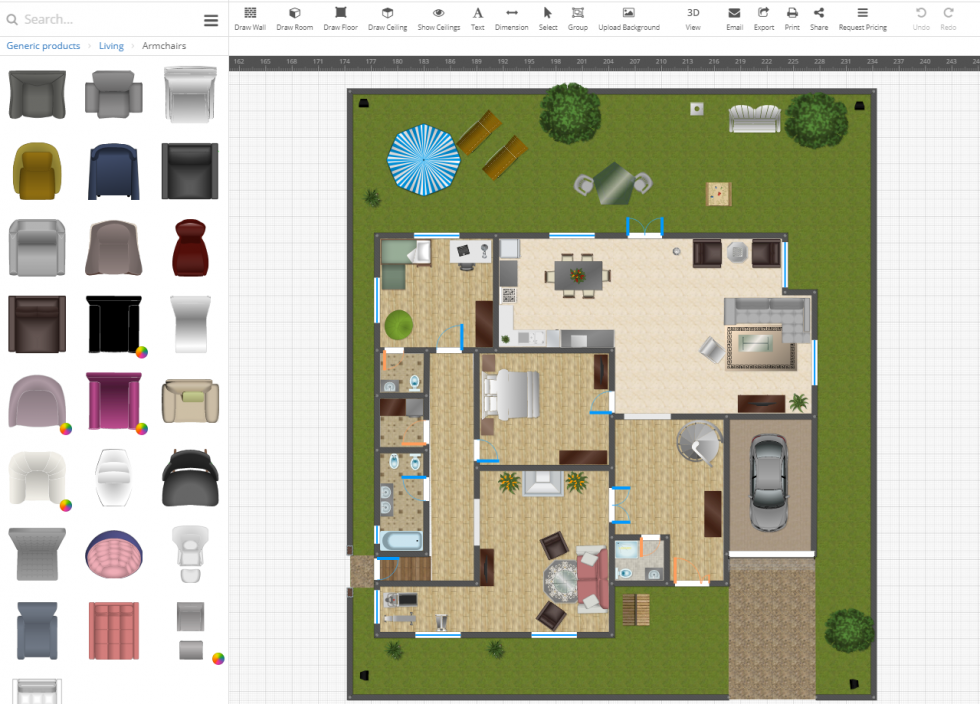Viewport: 980px width, 704px height.
Task: Go to the Armchairs breadcrumb item
Action: pos(166,45)
